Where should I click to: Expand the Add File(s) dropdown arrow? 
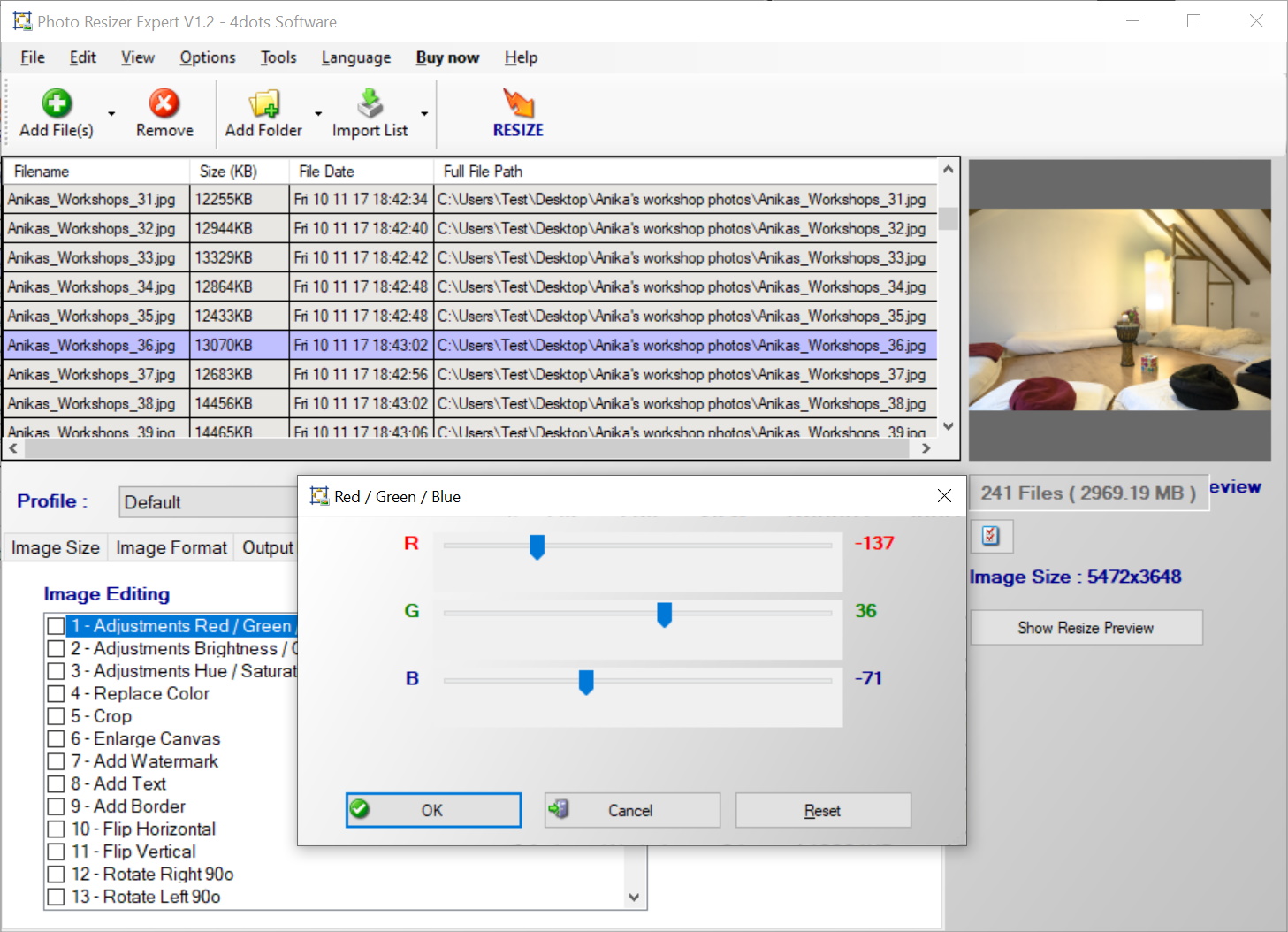pos(110,115)
